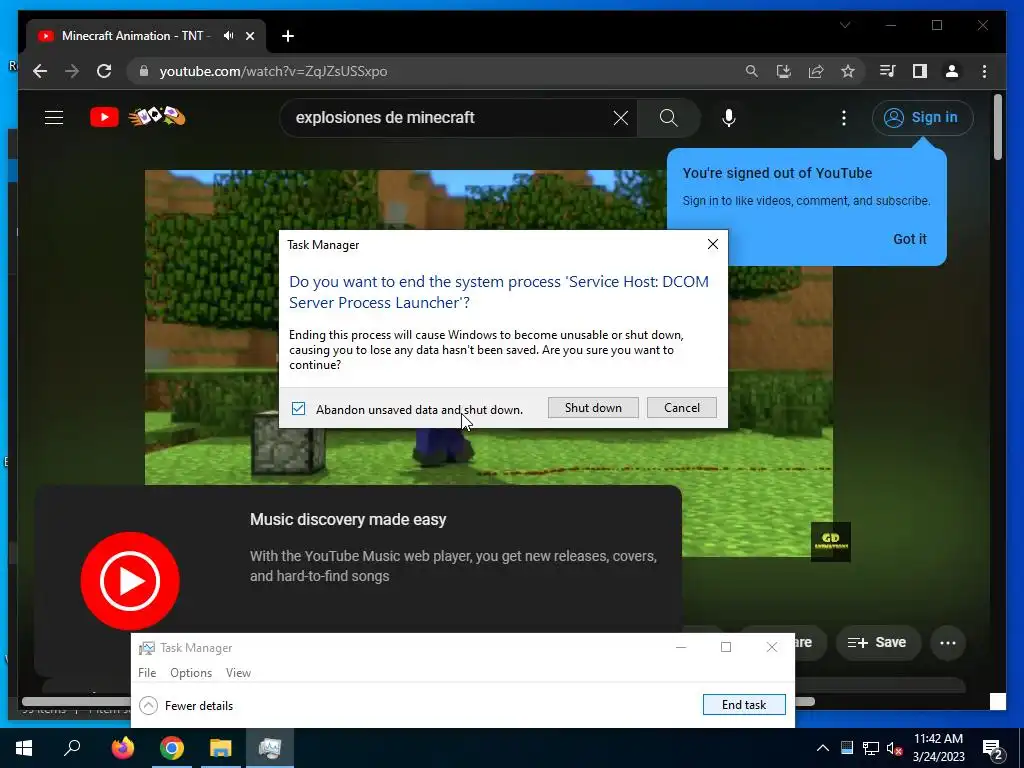This screenshot has width=1024, height=768.
Task: Open the Chrome tab search chevron
Action: point(845,25)
